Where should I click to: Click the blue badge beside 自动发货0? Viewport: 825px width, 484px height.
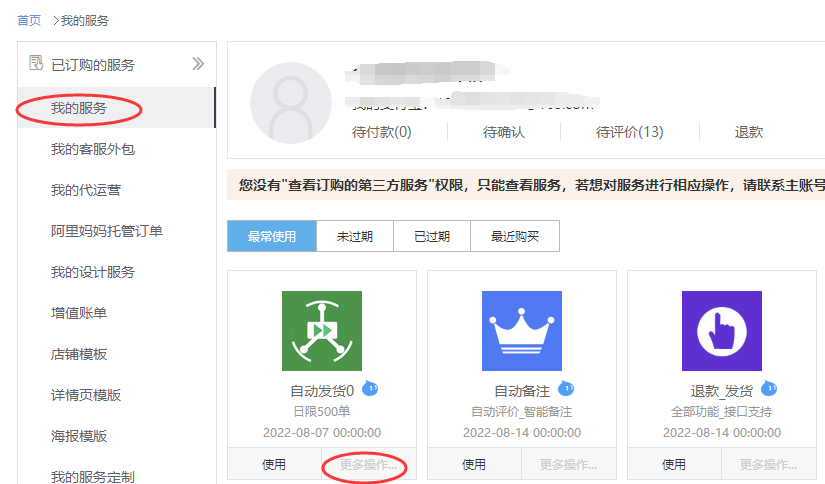(x=370, y=388)
